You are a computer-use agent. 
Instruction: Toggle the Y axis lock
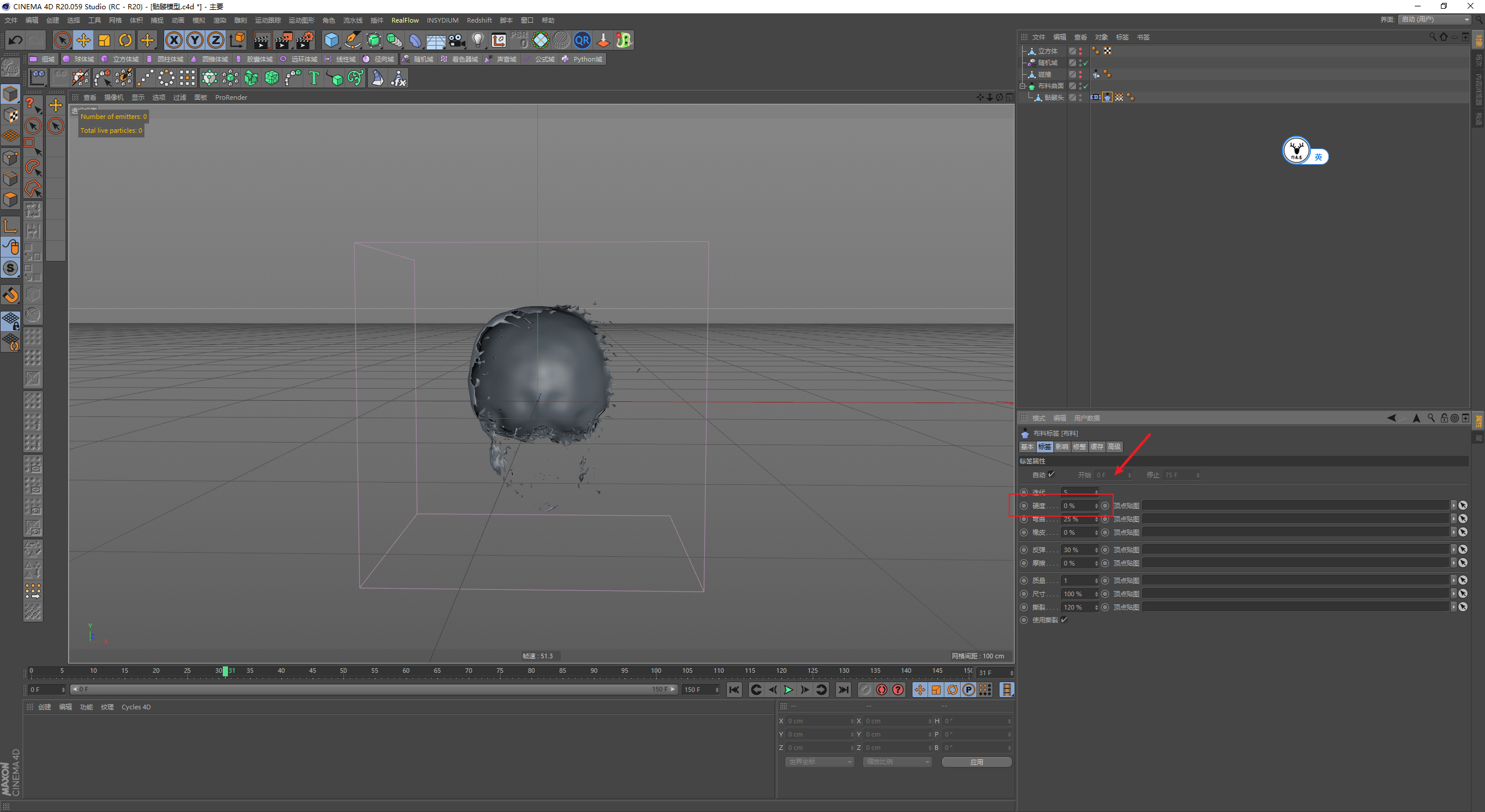(x=195, y=40)
